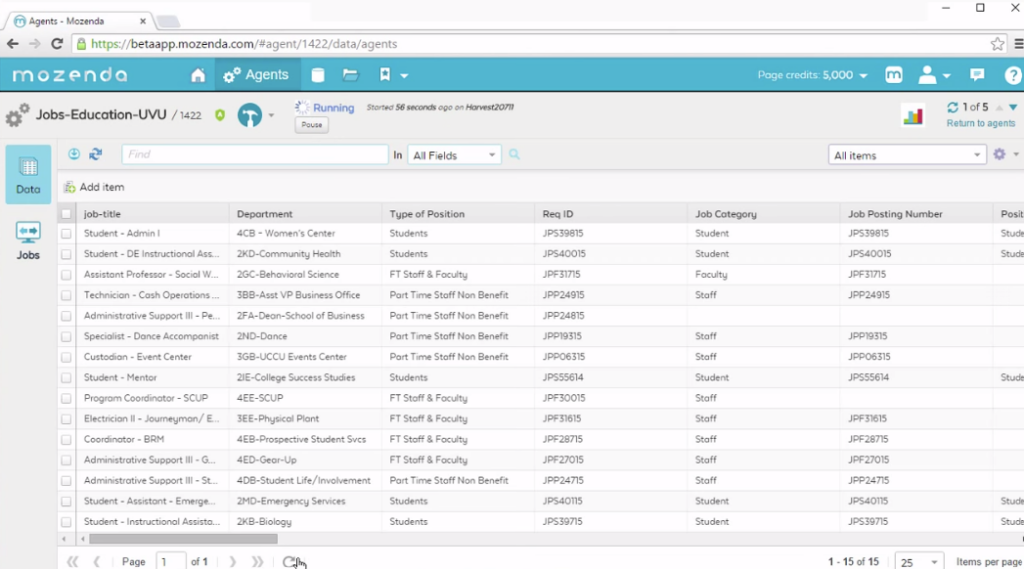
Task: Check the Coordinator - BRM row
Action: click(66, 440)
